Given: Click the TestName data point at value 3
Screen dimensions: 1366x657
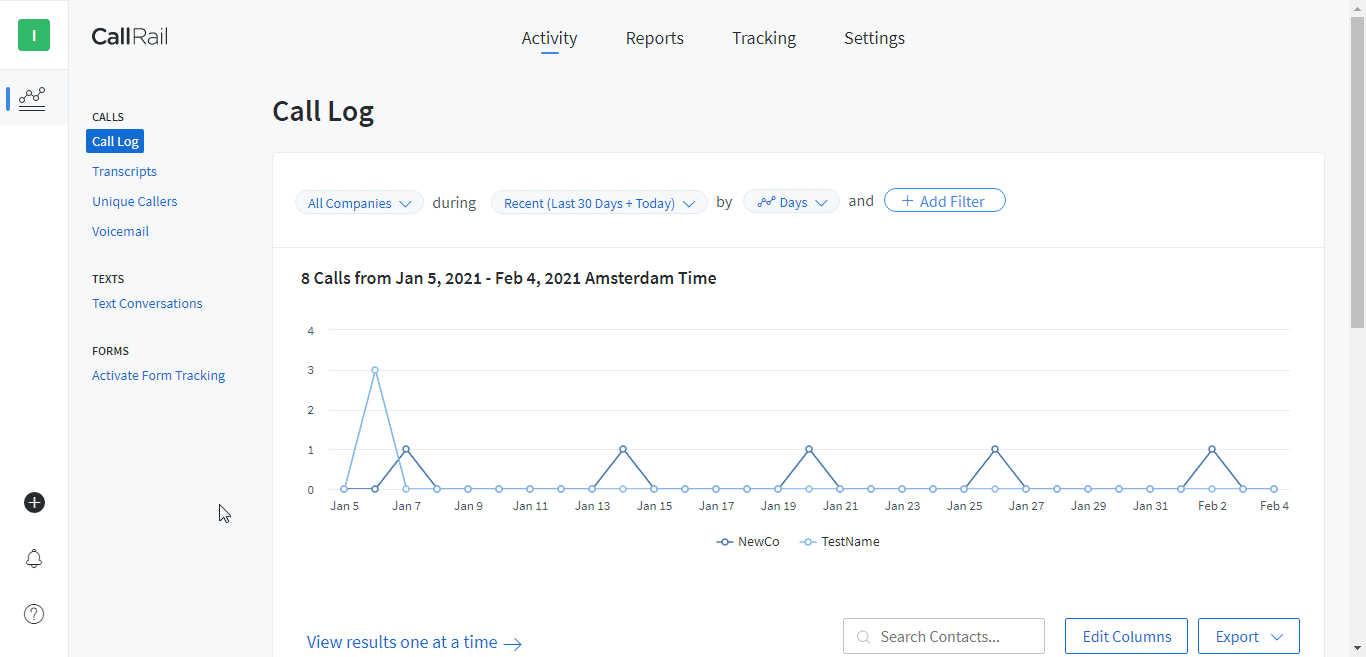Looking at the screenshot, I should [375, 370].
